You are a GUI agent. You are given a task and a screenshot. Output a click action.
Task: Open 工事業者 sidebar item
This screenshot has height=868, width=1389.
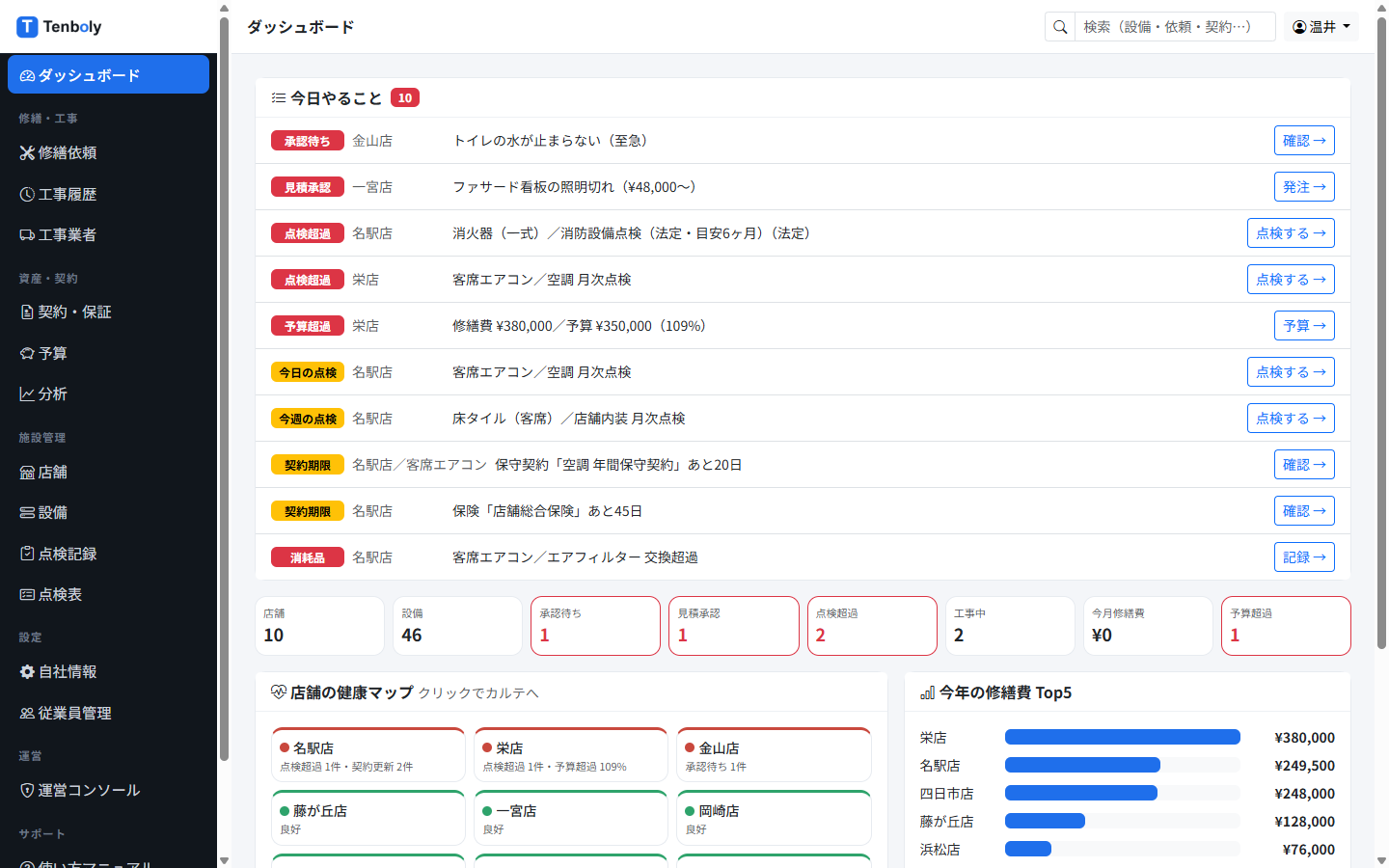pos(108,234)
